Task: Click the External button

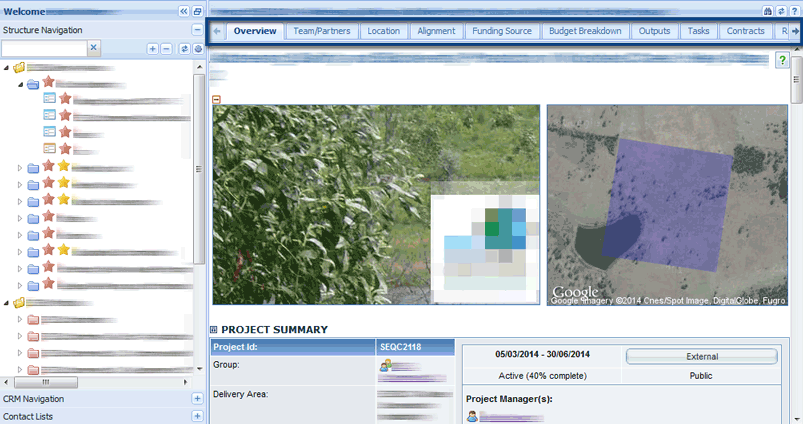Action: coord(701,356)
